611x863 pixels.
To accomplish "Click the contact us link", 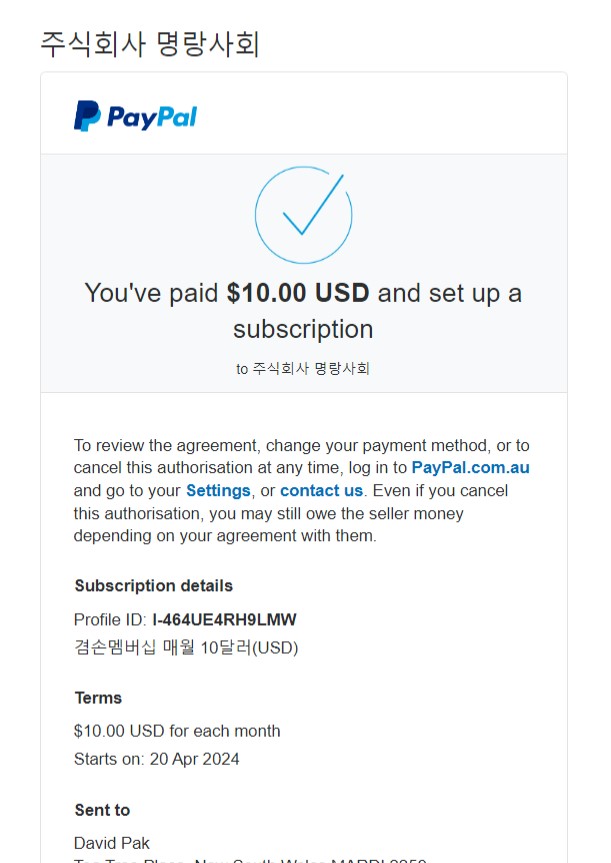I will [321, 491].
